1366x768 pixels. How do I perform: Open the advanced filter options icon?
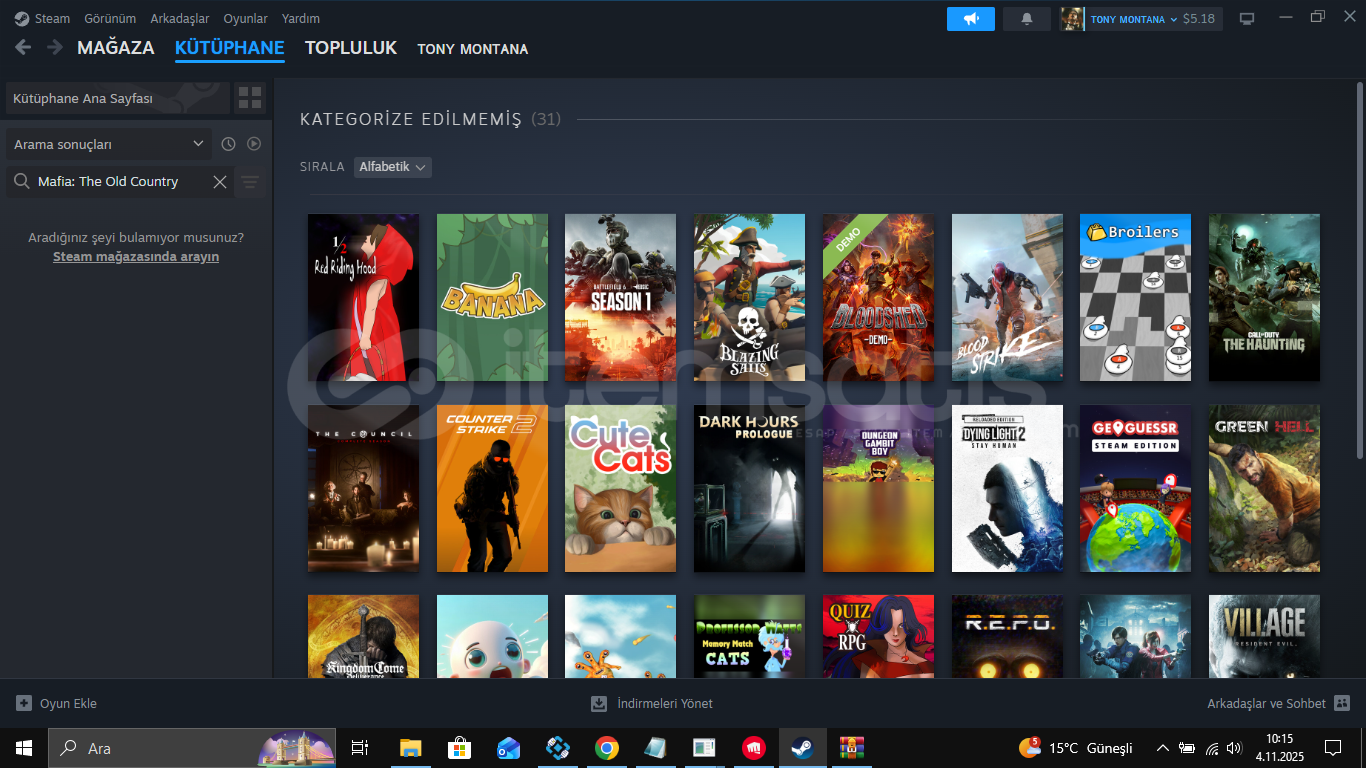[250, 182]
